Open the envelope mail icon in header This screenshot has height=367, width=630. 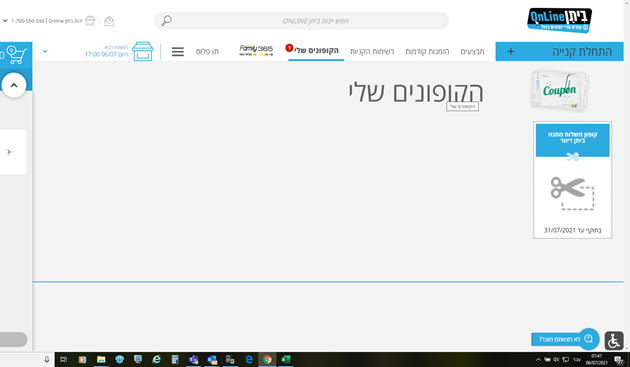tap(109, 21)
